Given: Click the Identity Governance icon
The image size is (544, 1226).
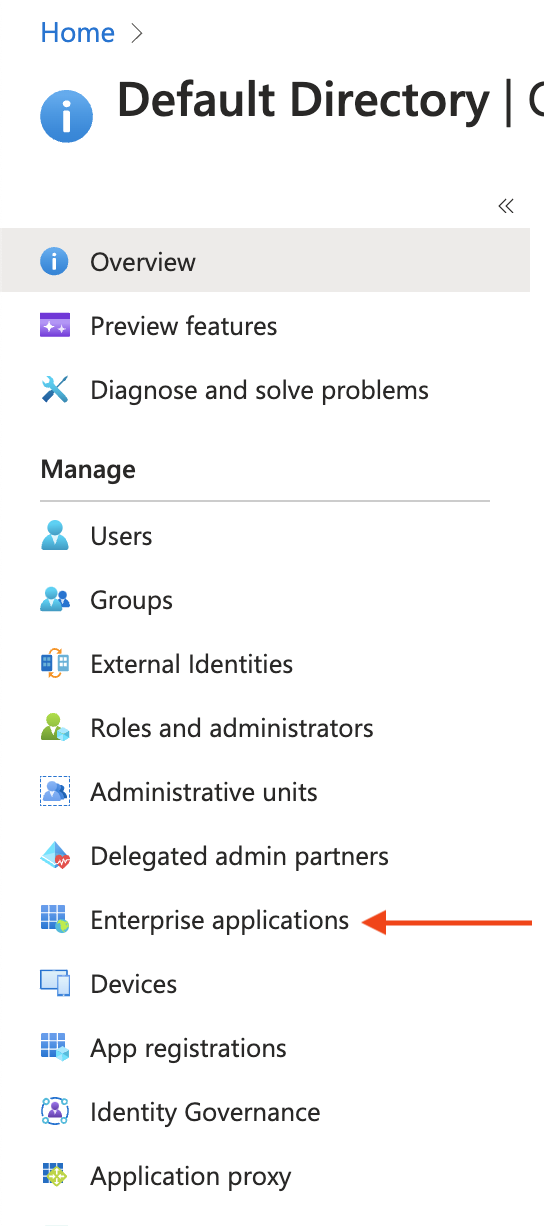Looking at the screenshot, I should (x=54, y=1112).
